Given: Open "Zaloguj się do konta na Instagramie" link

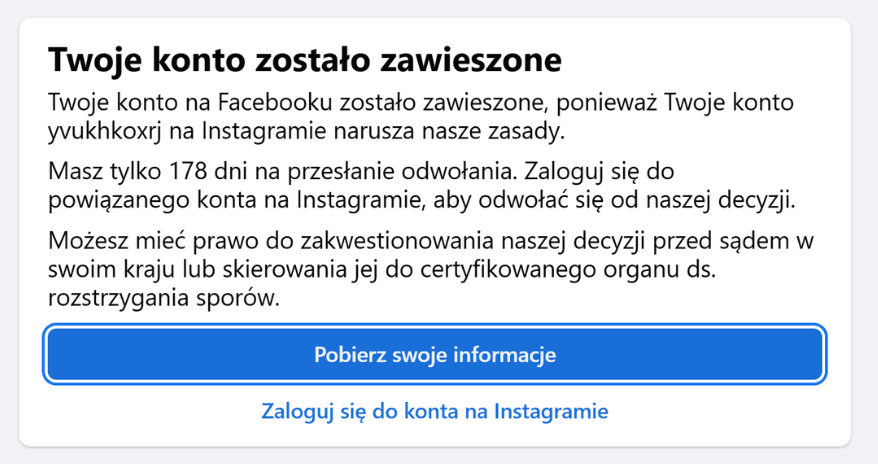Looking at the screenshot, I should (435, 411).
